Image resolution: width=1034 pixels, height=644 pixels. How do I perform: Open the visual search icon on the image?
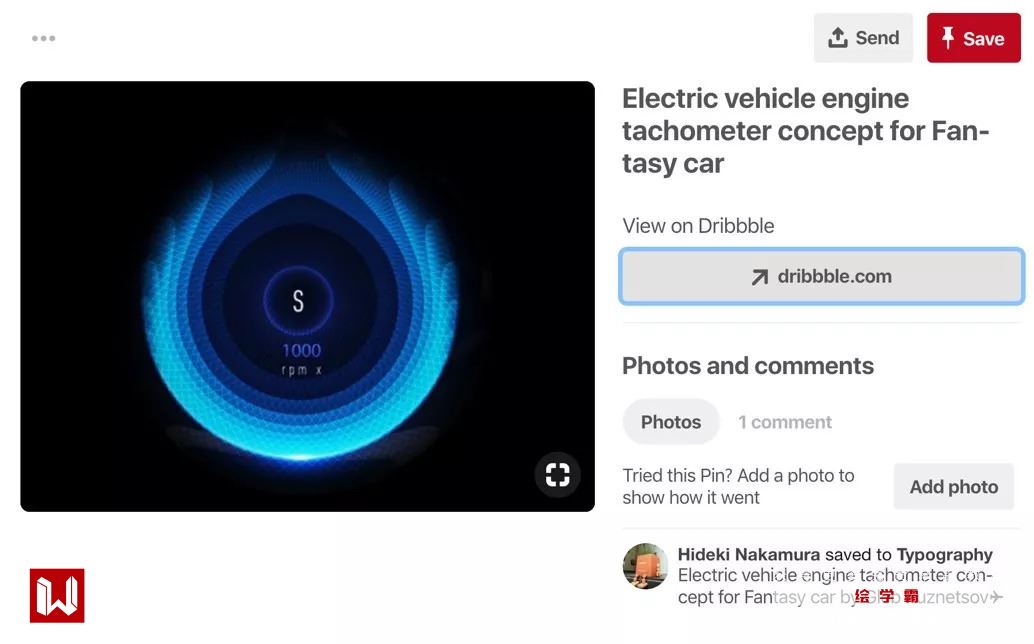[x=557, y=474]
